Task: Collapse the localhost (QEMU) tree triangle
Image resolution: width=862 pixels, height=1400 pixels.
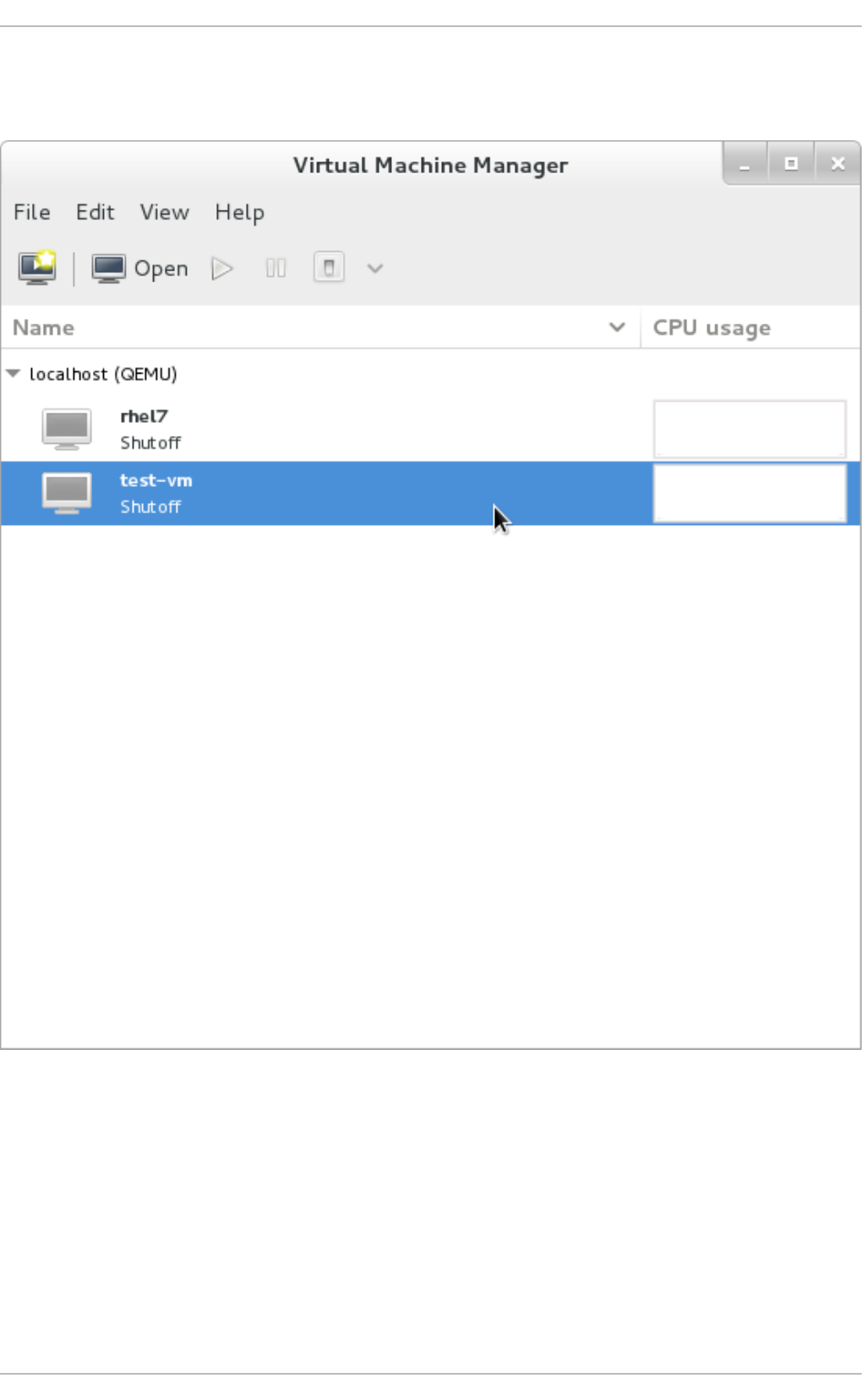Action: (x=14, y=373)
